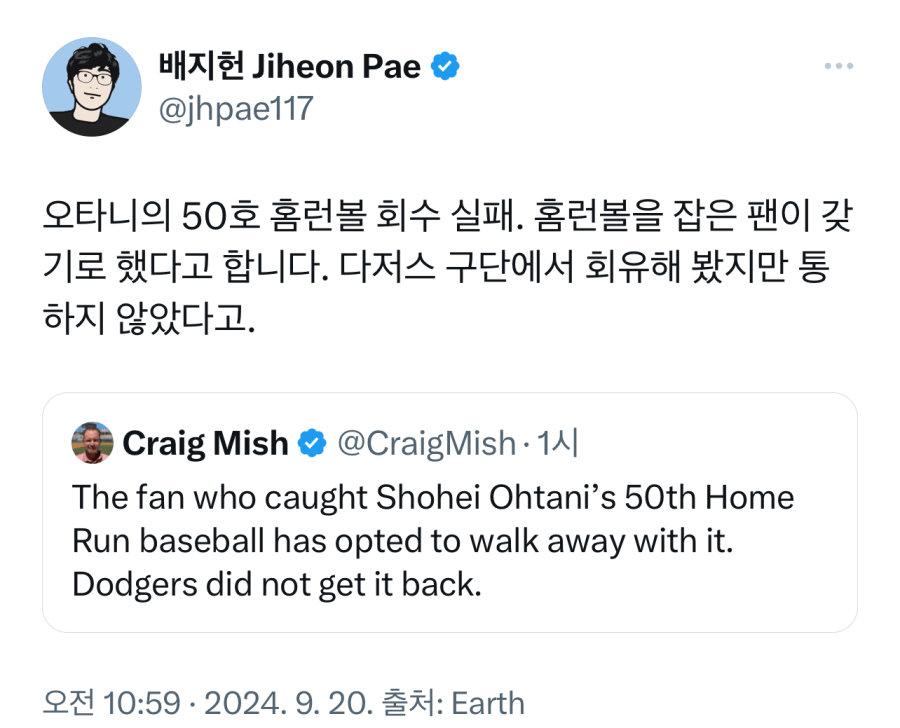This screenshot has width=900, height=728.
Task: Click Craig Mish's circular thumbnail image
Action: 91,442
